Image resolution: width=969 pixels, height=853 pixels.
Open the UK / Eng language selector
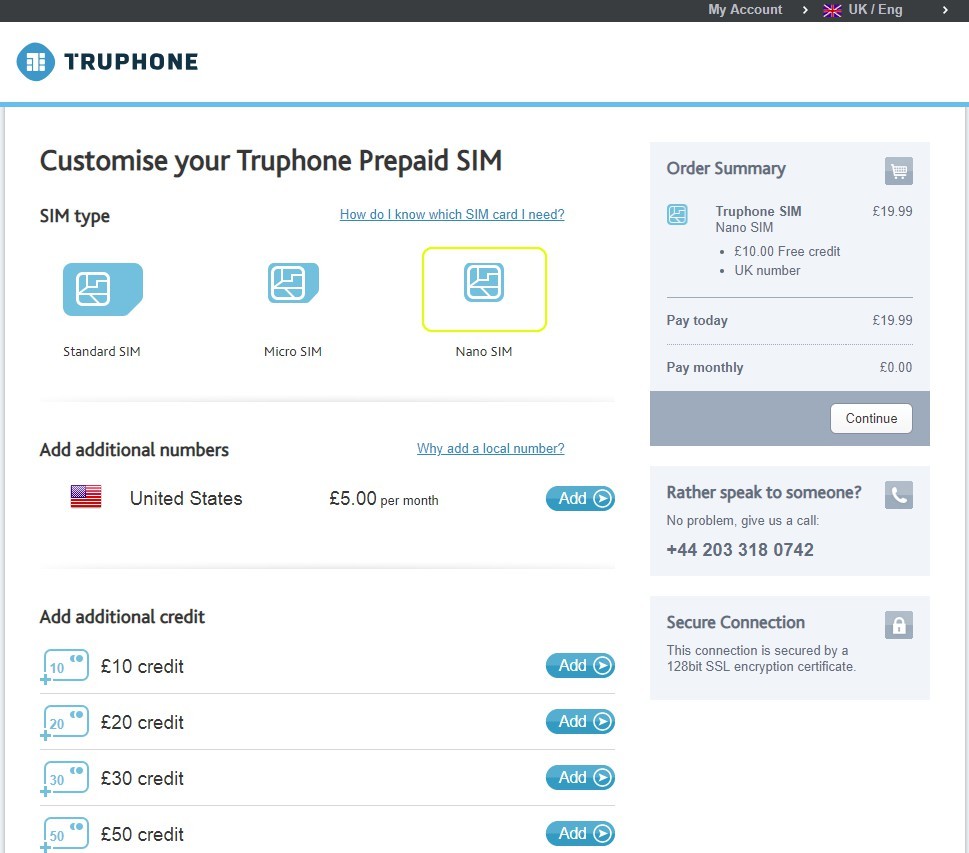point(875,10)
